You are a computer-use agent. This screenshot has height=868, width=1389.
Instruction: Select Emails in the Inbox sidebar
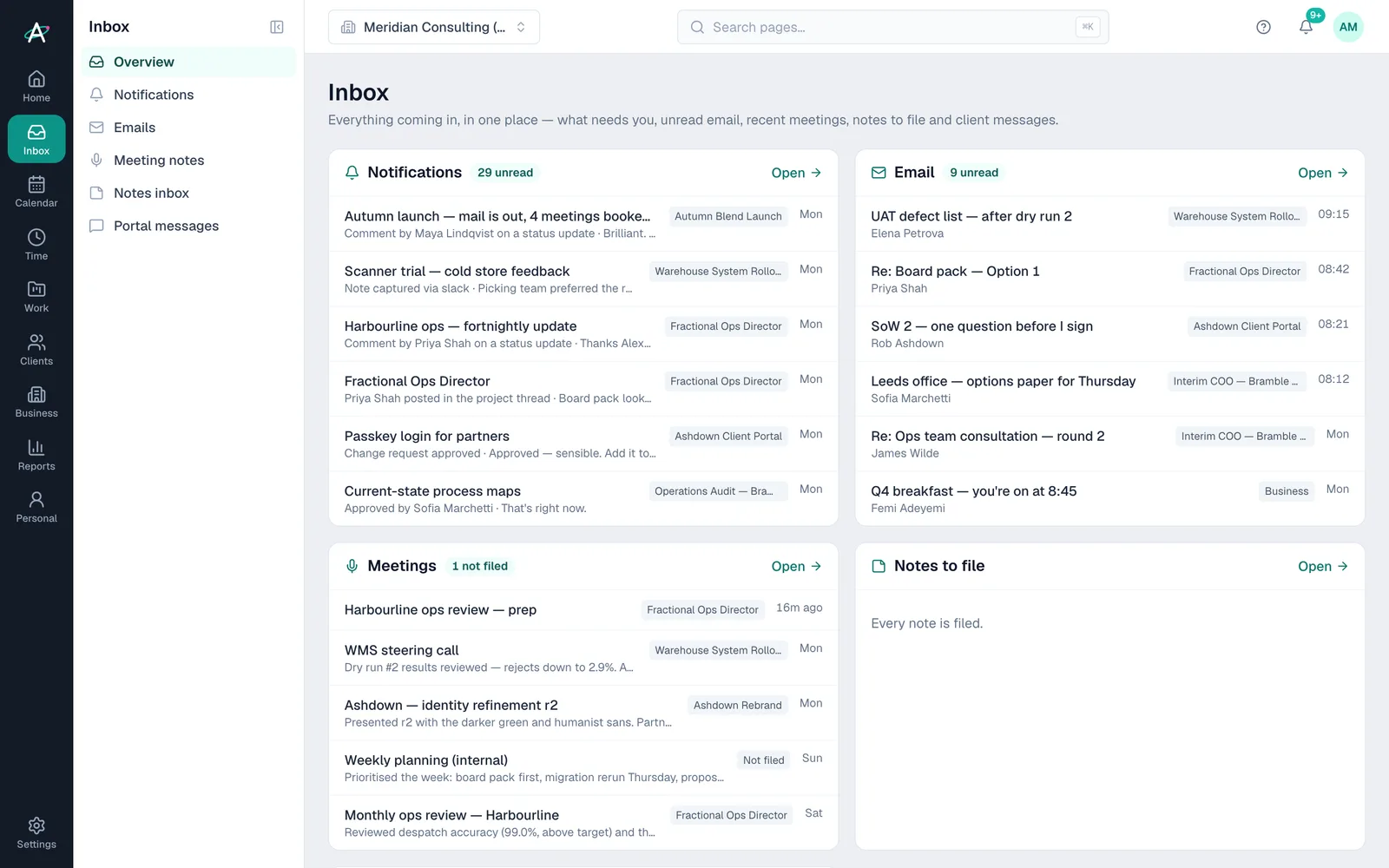coord(188,128)
